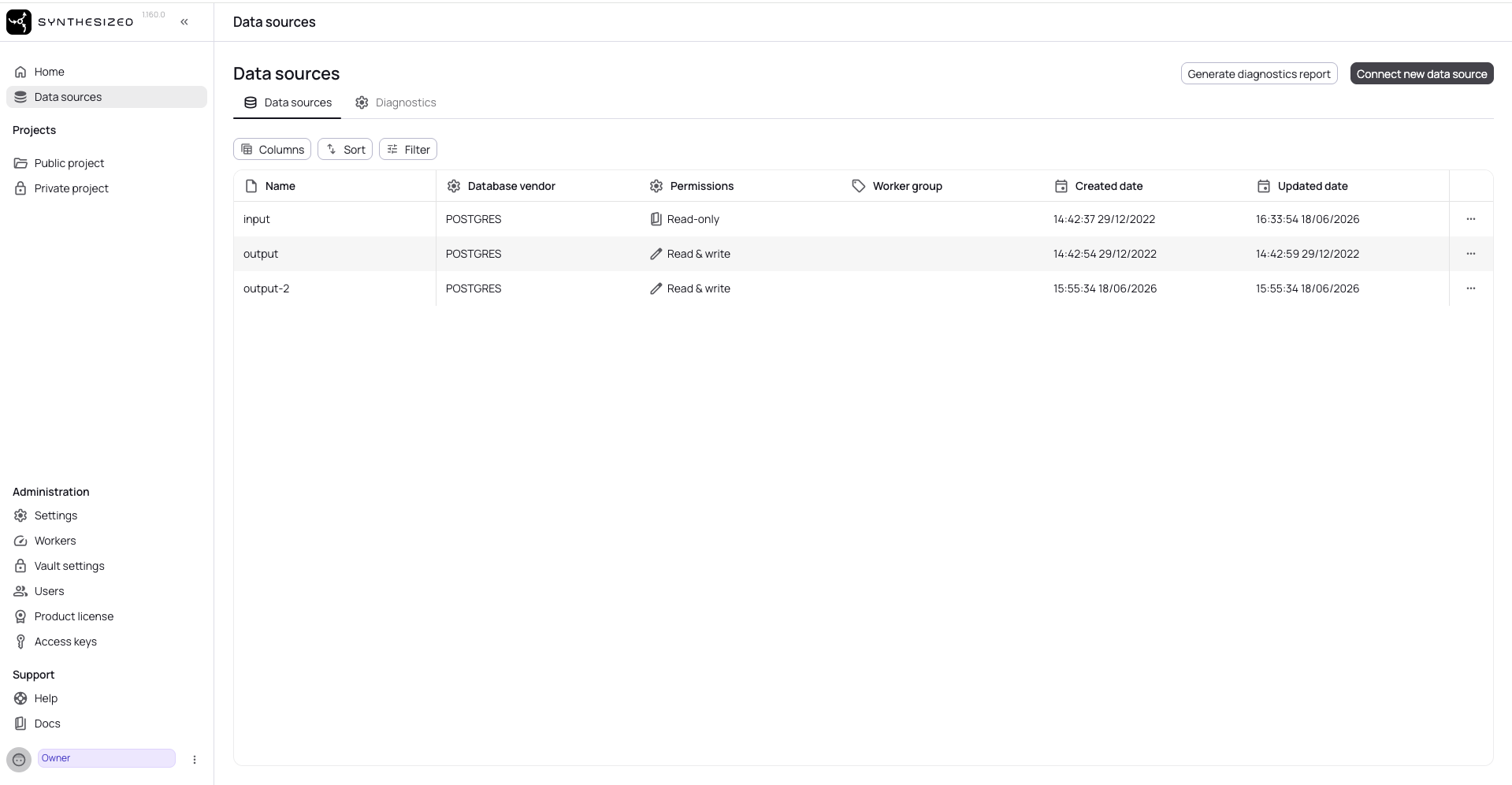The height and width of the screenshot is (785, 1512).
Task: Click the Settings gear icon
Action: (20, 515)
